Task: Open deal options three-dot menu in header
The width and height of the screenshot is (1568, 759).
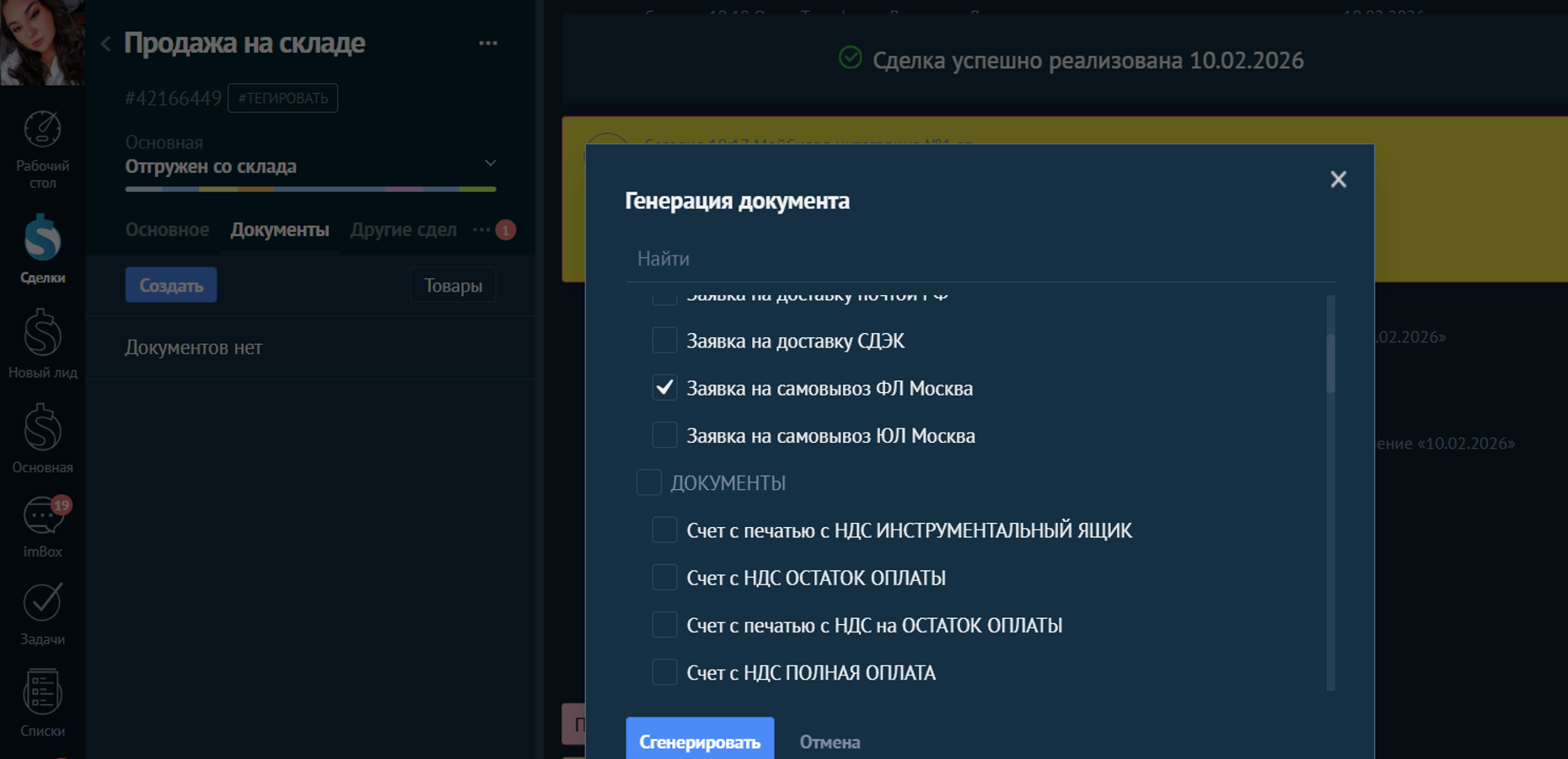Action: [x=488, y=44]
